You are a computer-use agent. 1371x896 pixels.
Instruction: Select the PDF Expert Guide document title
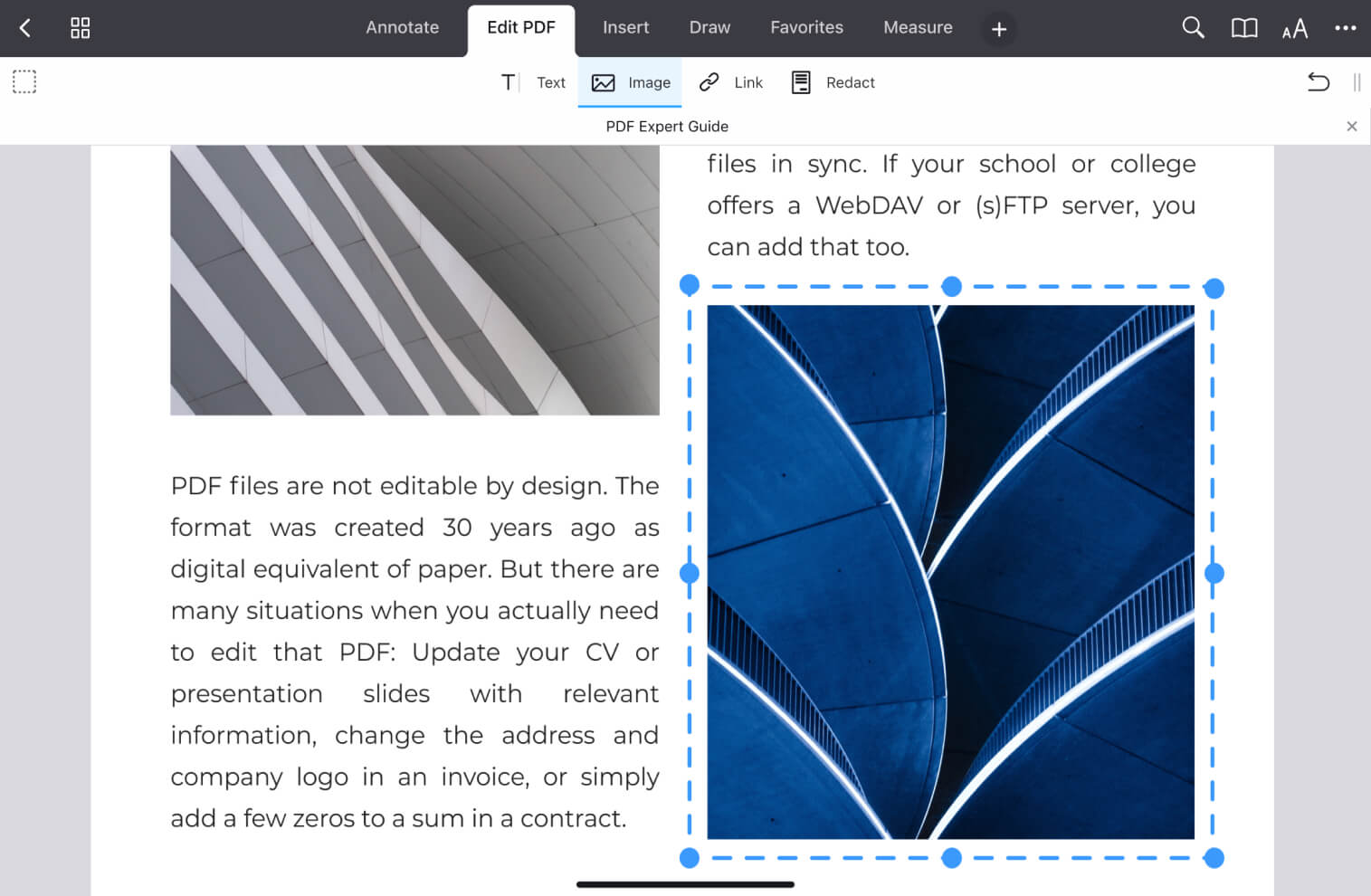pos(667,127)
